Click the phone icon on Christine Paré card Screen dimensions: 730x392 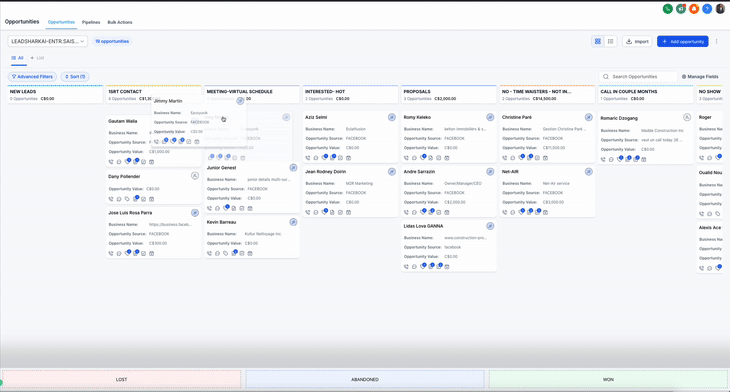coord(505,158)
